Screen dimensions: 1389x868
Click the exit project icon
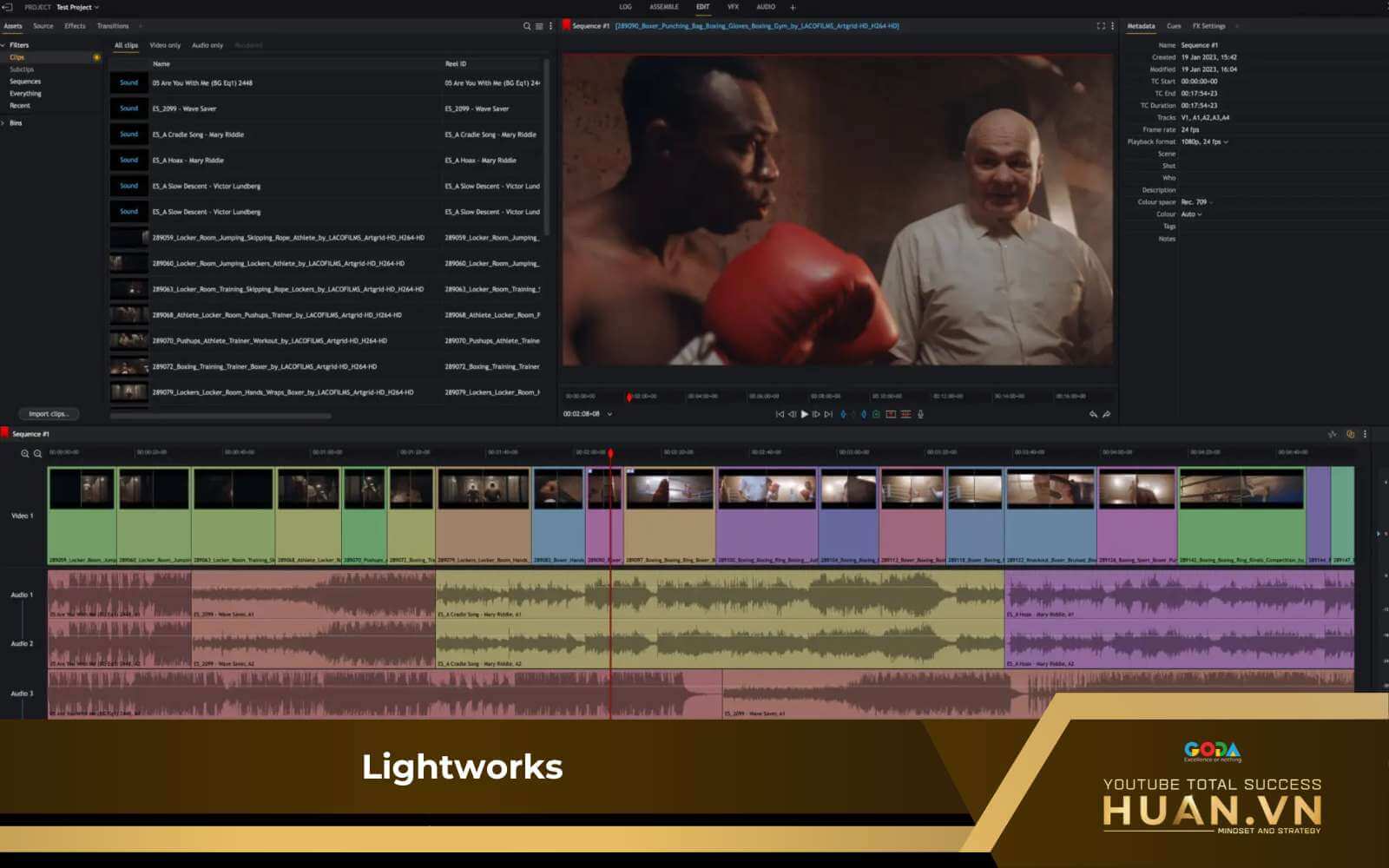7,7
